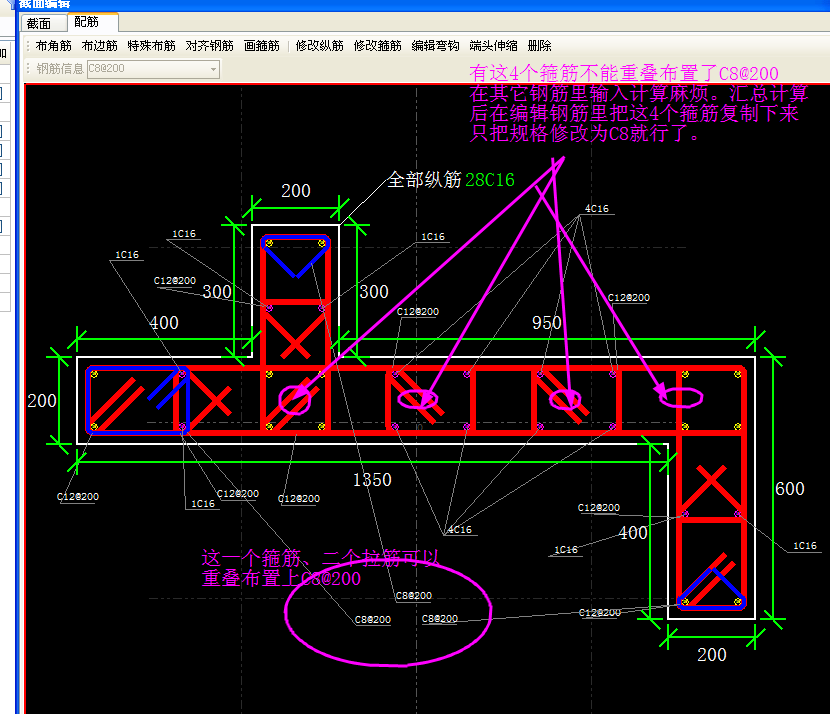
Task: Click the 300 dimension right of column
Action: pos(374,292)
